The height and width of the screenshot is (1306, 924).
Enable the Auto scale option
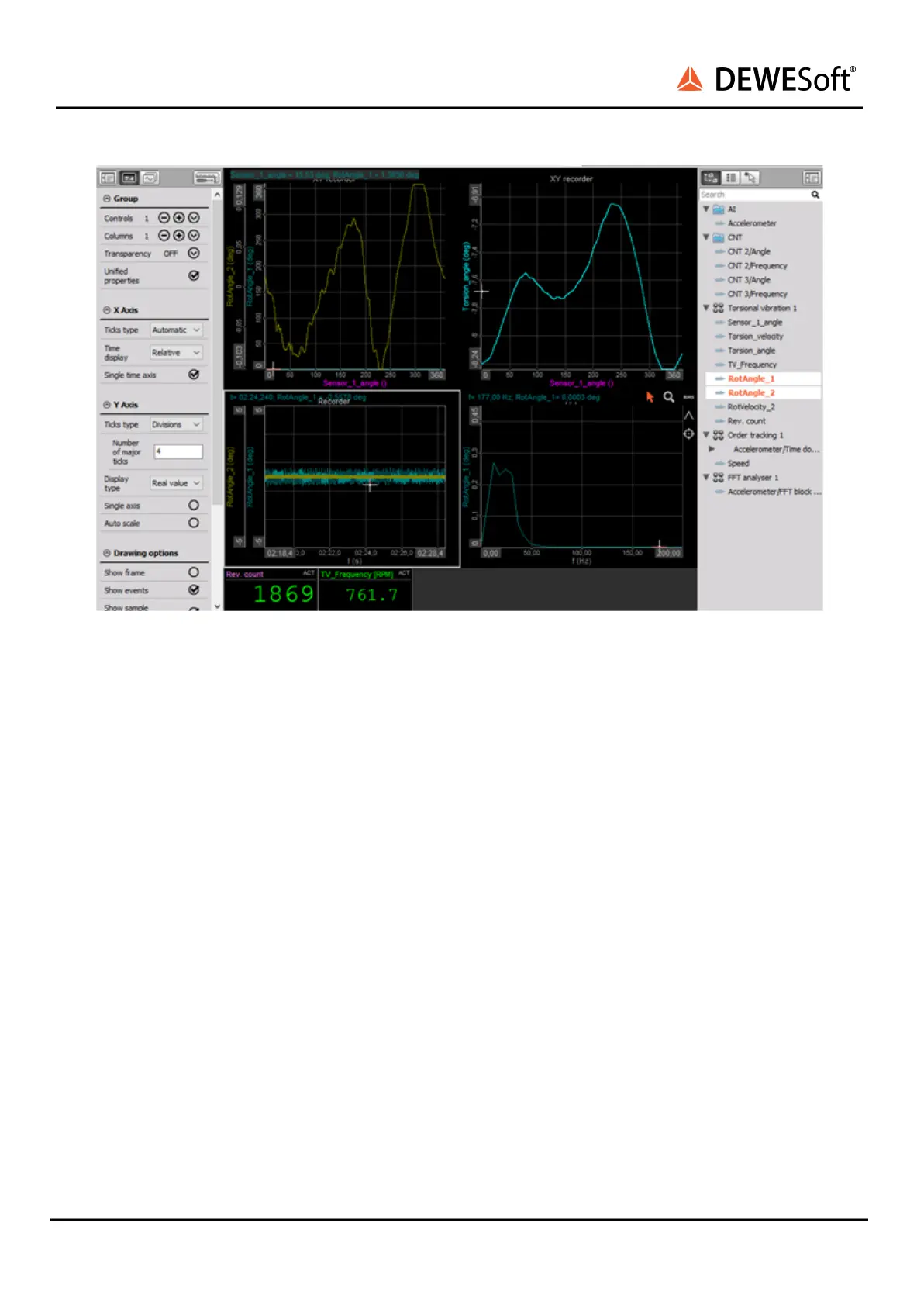194,523
